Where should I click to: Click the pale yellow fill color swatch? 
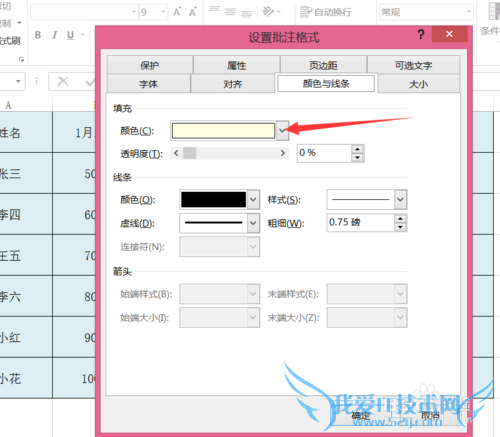pyautogui.click(x=223, y=131)
